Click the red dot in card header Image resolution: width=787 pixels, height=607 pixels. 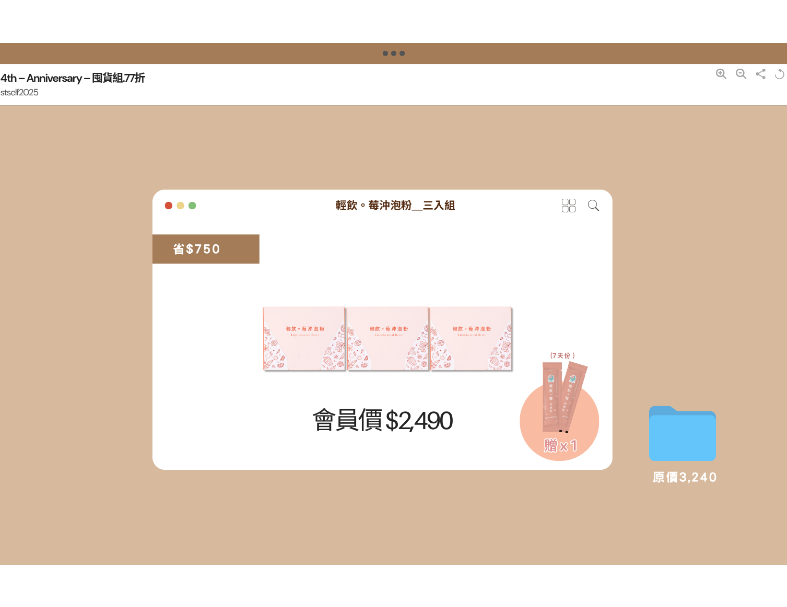pyautogui.click(x=168, y=206)
